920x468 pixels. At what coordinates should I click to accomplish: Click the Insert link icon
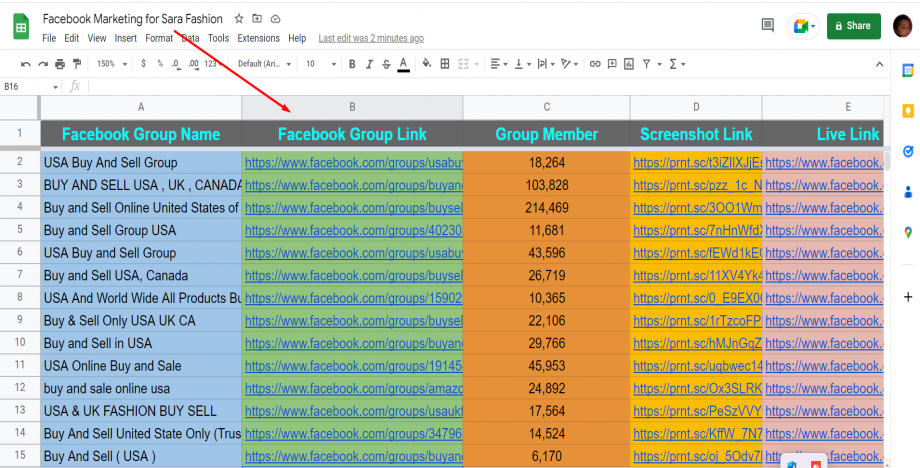click(595, 64)
